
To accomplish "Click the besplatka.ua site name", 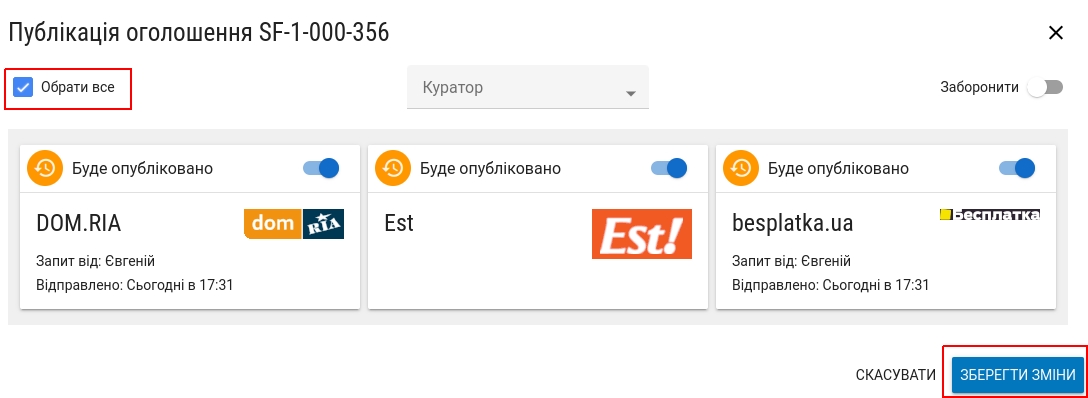I will [792, 223].
